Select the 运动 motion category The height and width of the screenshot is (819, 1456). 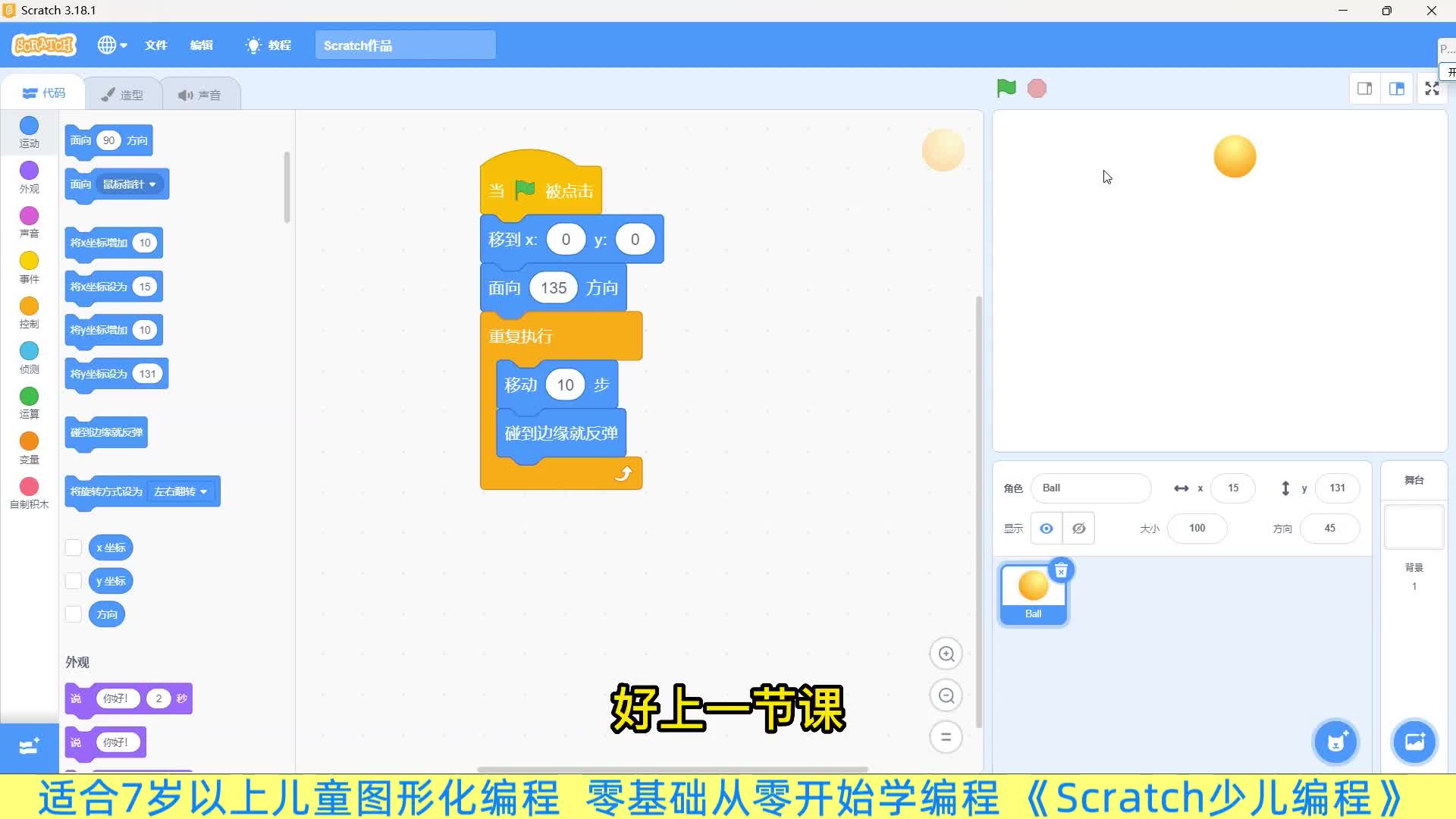tap(29, 133)
